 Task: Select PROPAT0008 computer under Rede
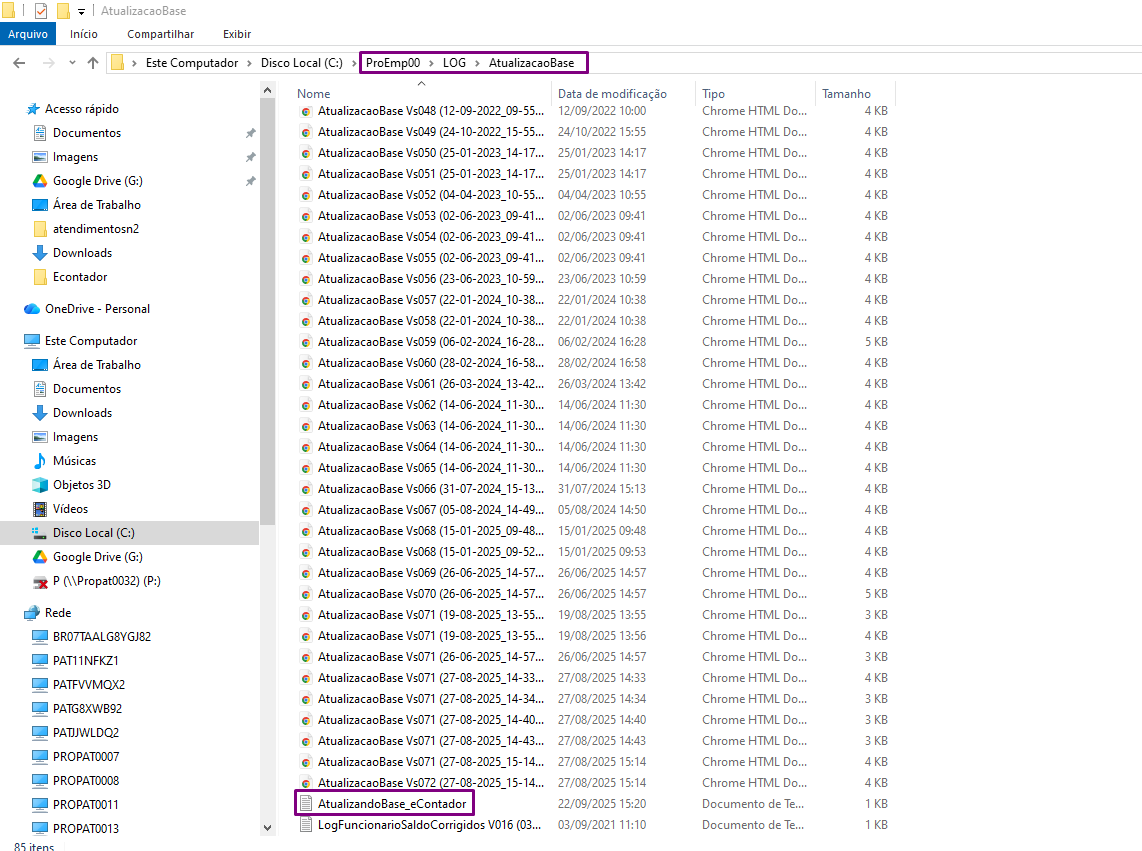pos(85,781)
